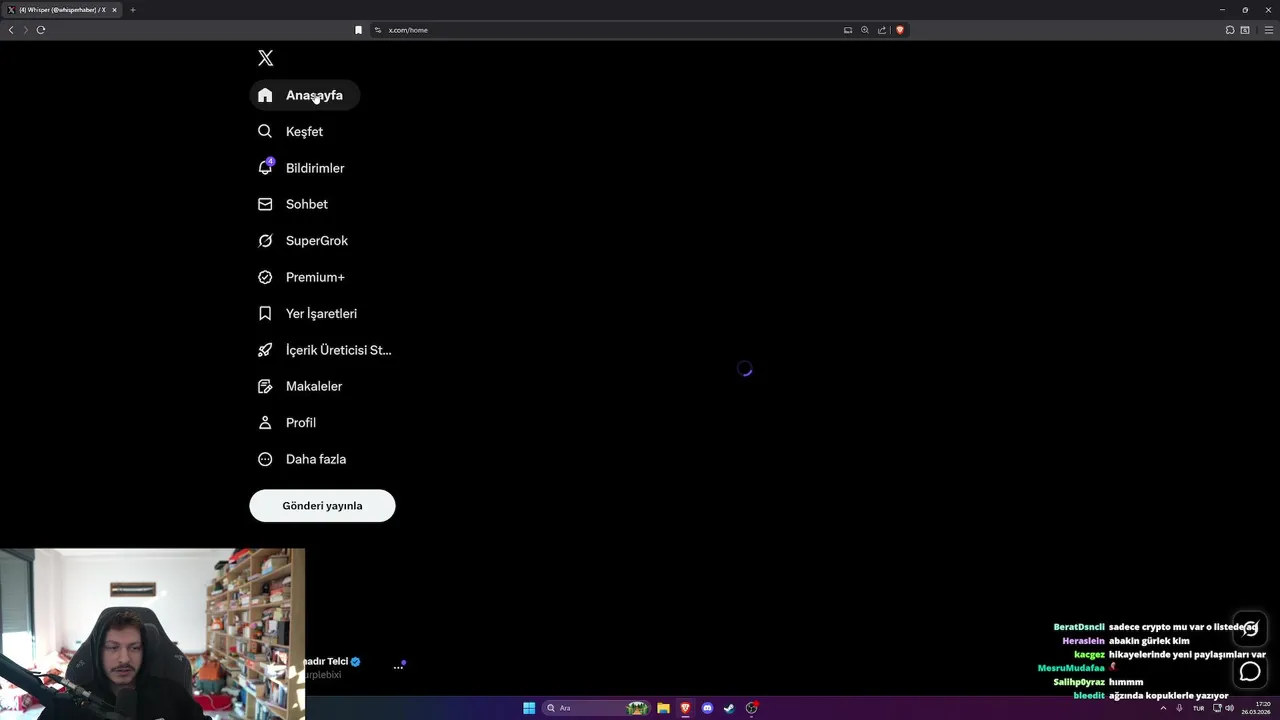The width and height of the screenshot is (1280, 720).
Task: Open Discord from taskbar
Action: click(707, 708)
